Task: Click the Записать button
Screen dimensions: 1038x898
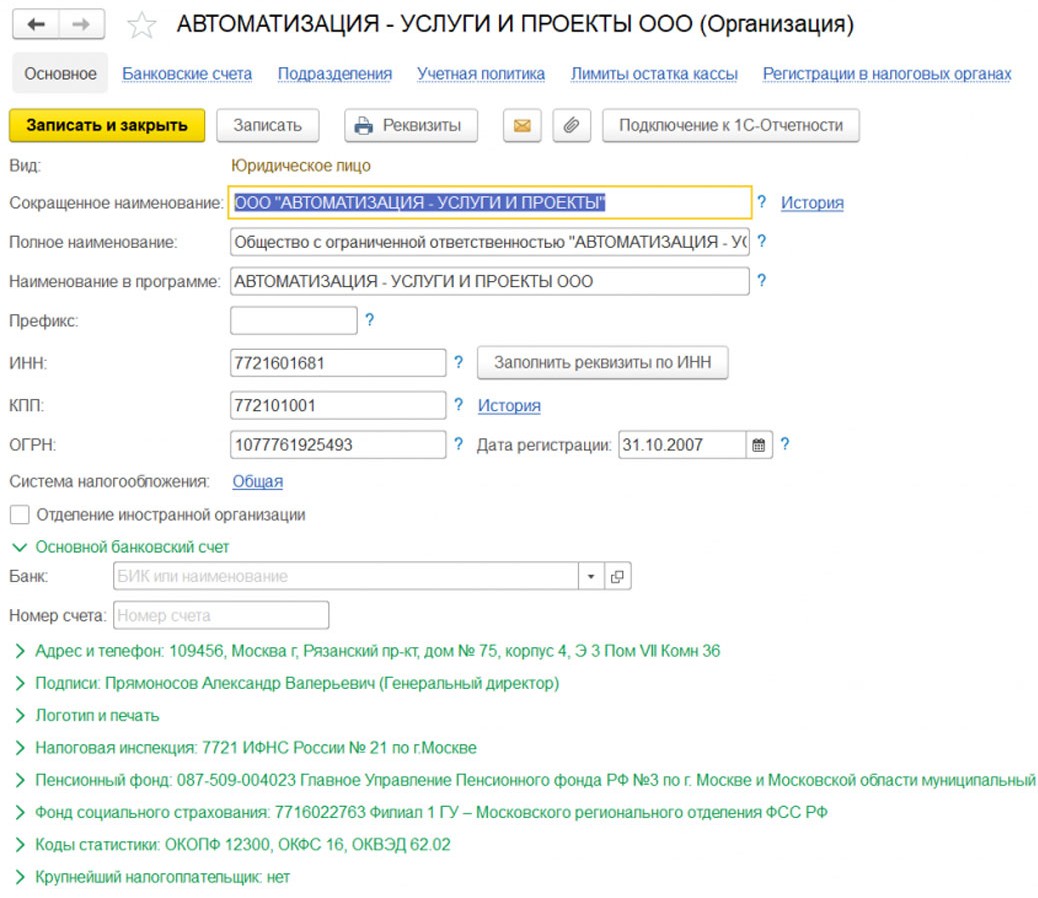Action: pyautogui.click(x=267, y=125)
